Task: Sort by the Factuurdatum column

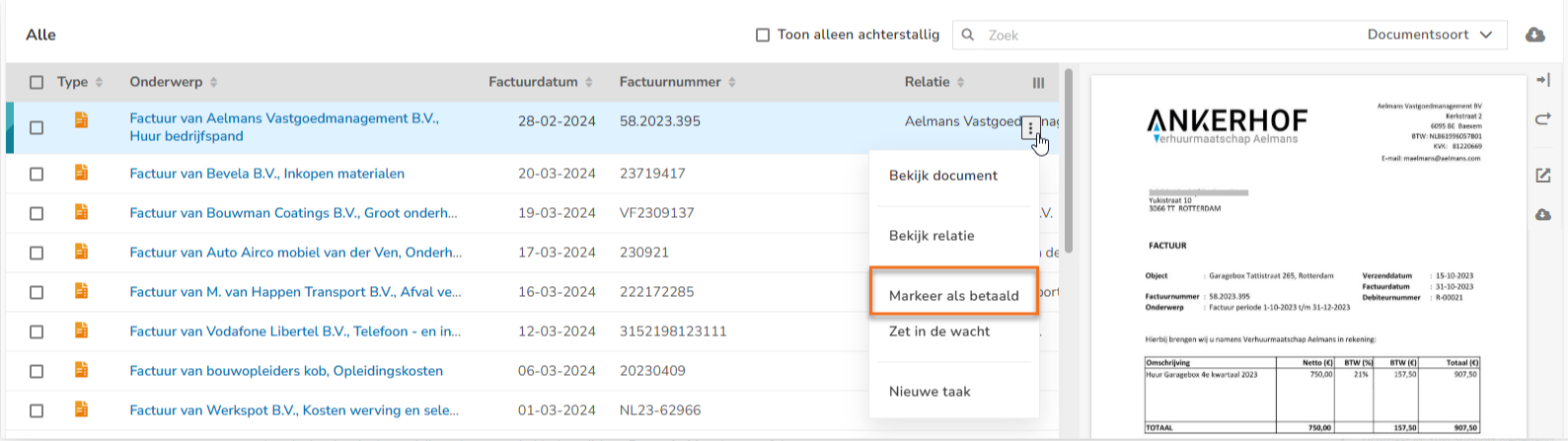Action: [x=541, y=83]
